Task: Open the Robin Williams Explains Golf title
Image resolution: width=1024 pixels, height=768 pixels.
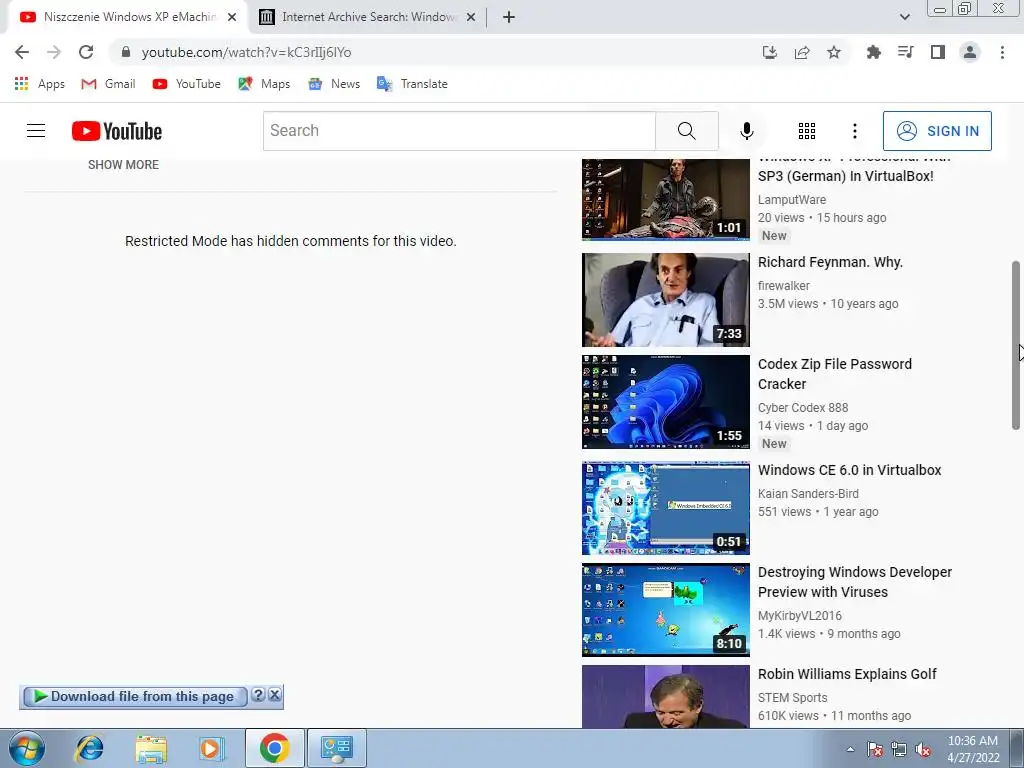Action: coord(847,673)
